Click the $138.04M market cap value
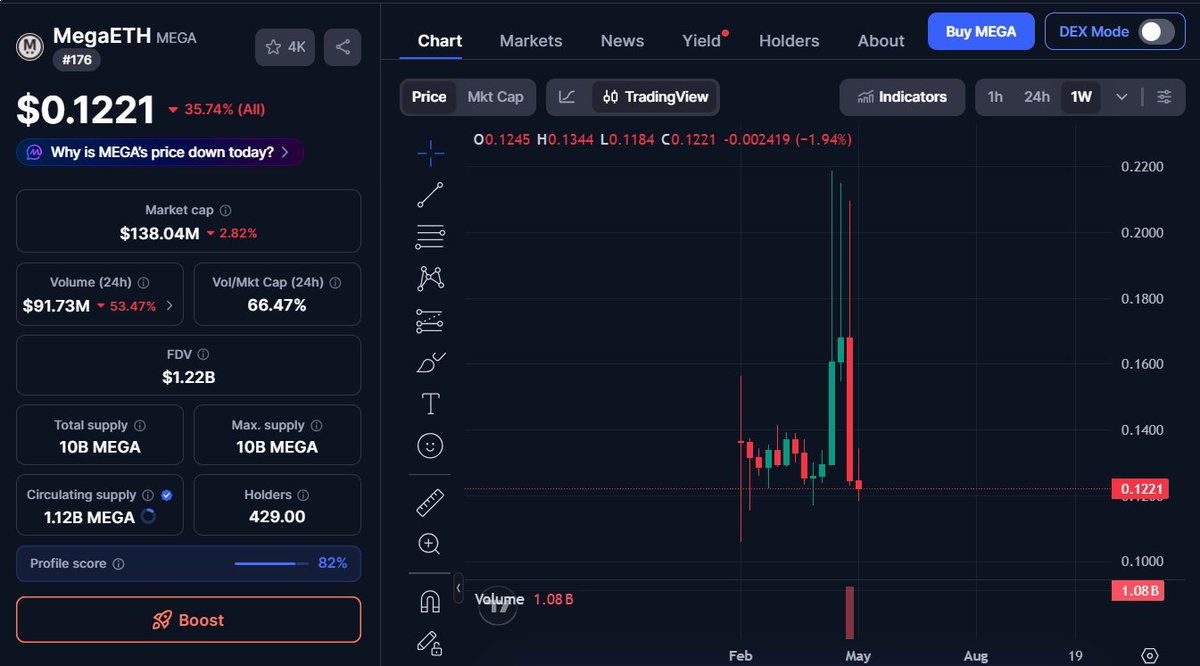This screenshot has height=666, width=1200. (x=159, y=233)
